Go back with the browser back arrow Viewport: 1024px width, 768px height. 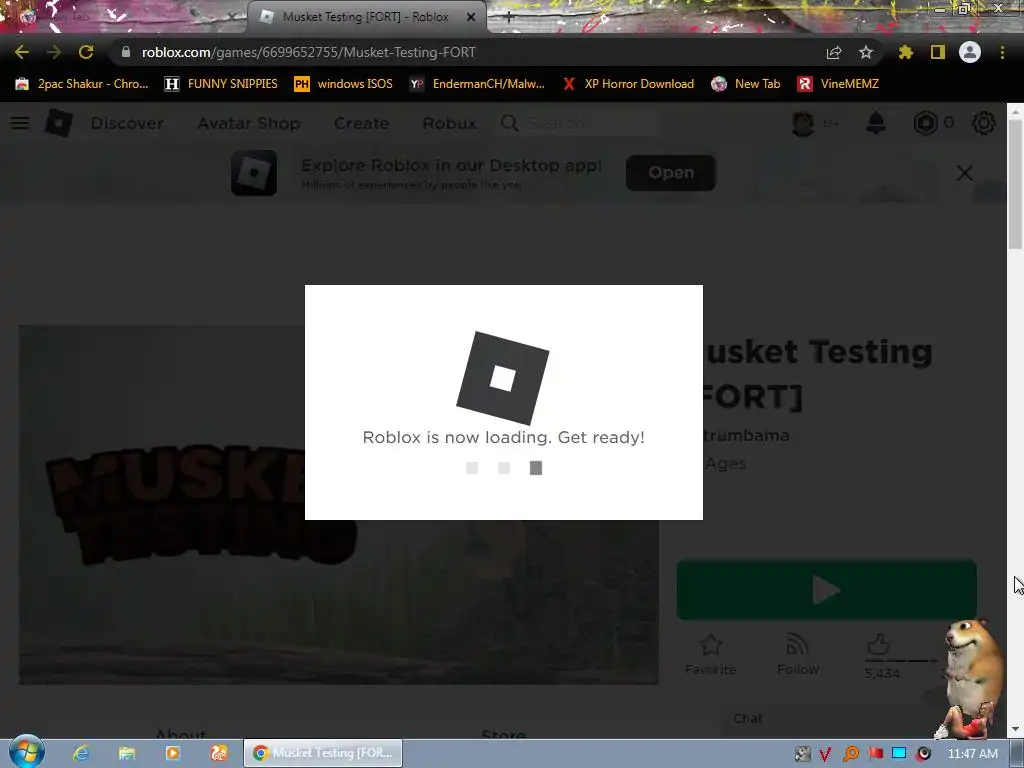[x=22, y=52]
